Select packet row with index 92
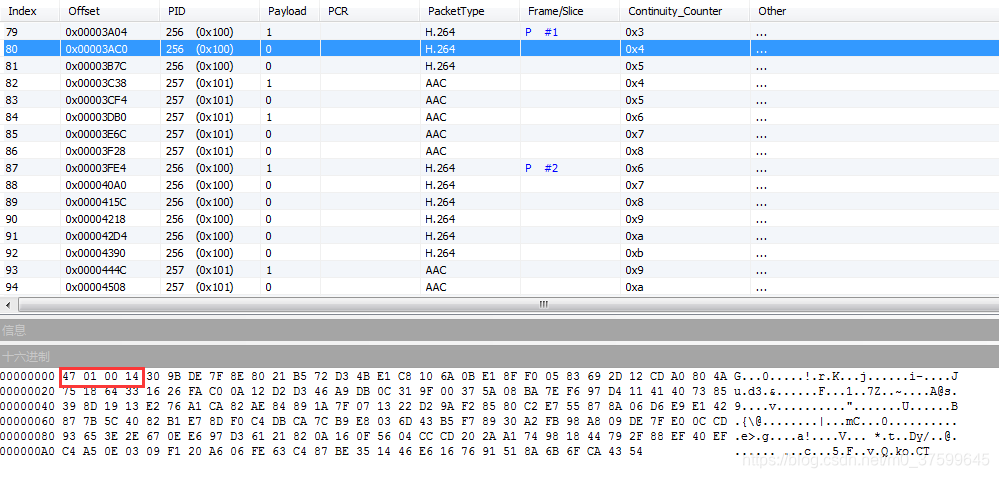 500,253
